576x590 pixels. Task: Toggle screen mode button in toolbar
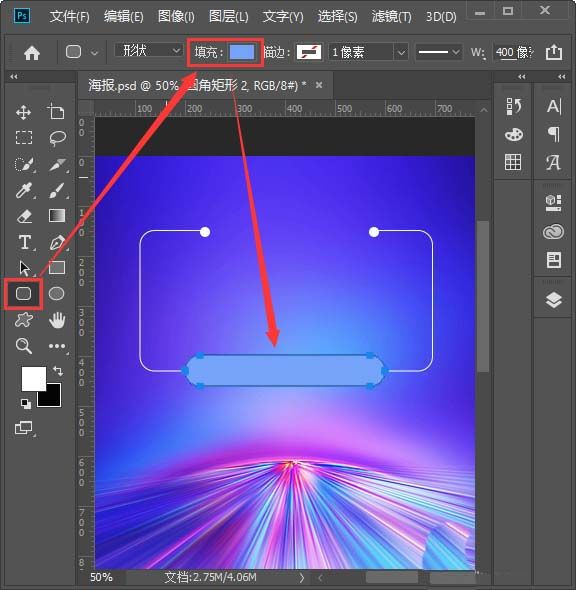coord(24,428)
